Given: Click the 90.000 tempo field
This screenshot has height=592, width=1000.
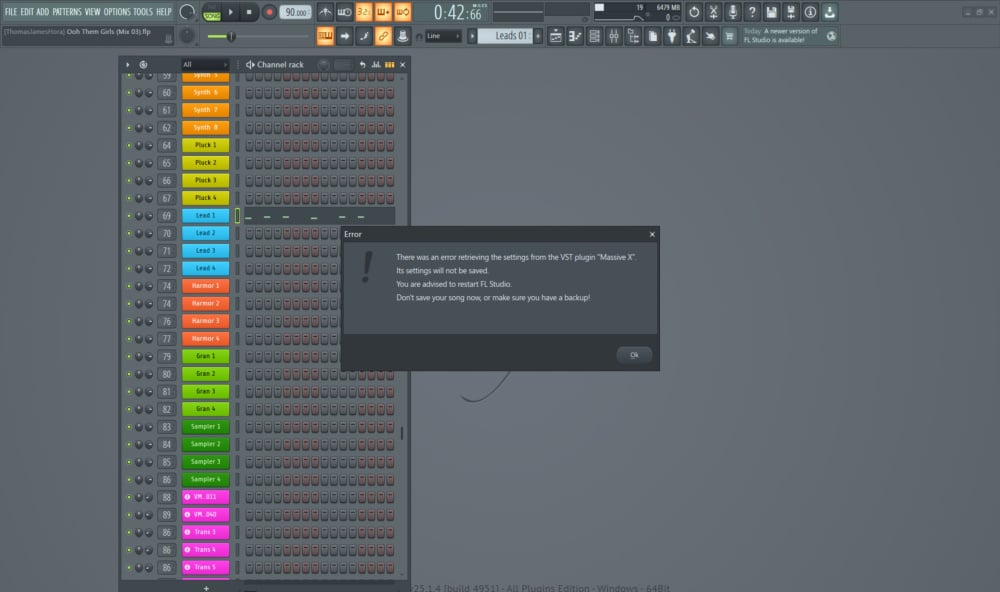Looking at the screenshot, I should pos(295,12).
